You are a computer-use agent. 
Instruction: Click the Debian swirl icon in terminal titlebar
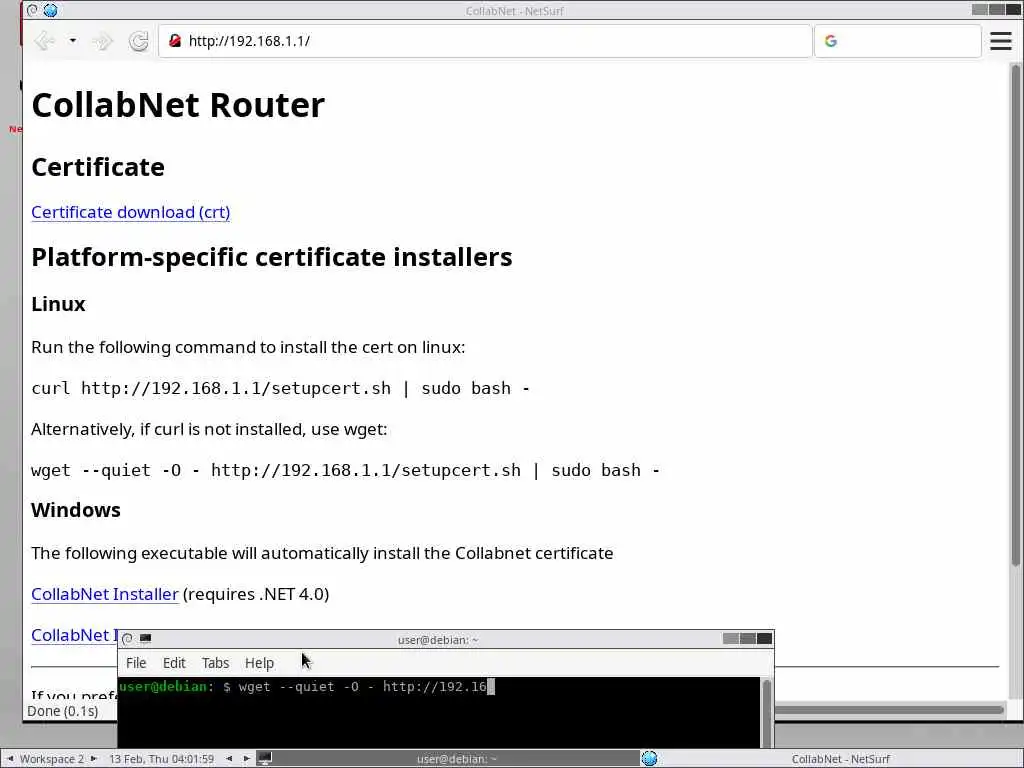tap(127, 639)
